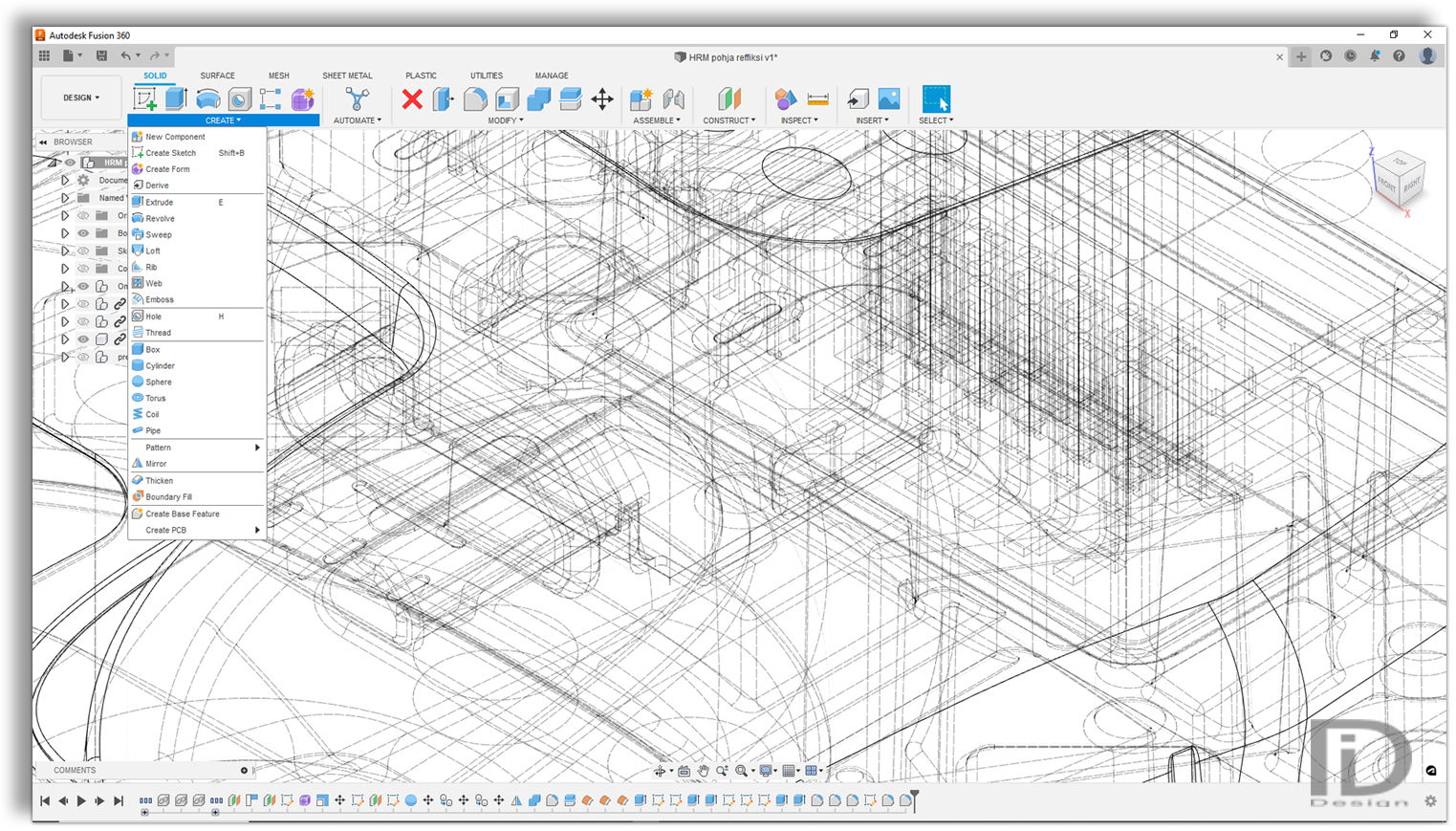Select the Pan hand tool in navigation bar
The width and height of the screenshot is (1456, 831).
[x=704, y=771]
